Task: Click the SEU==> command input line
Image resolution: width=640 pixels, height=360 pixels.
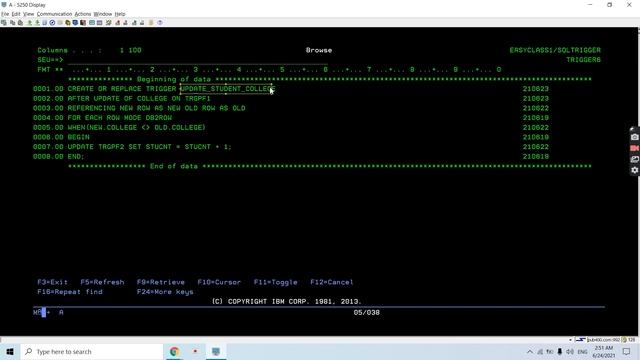Action: tap(198, 60)
